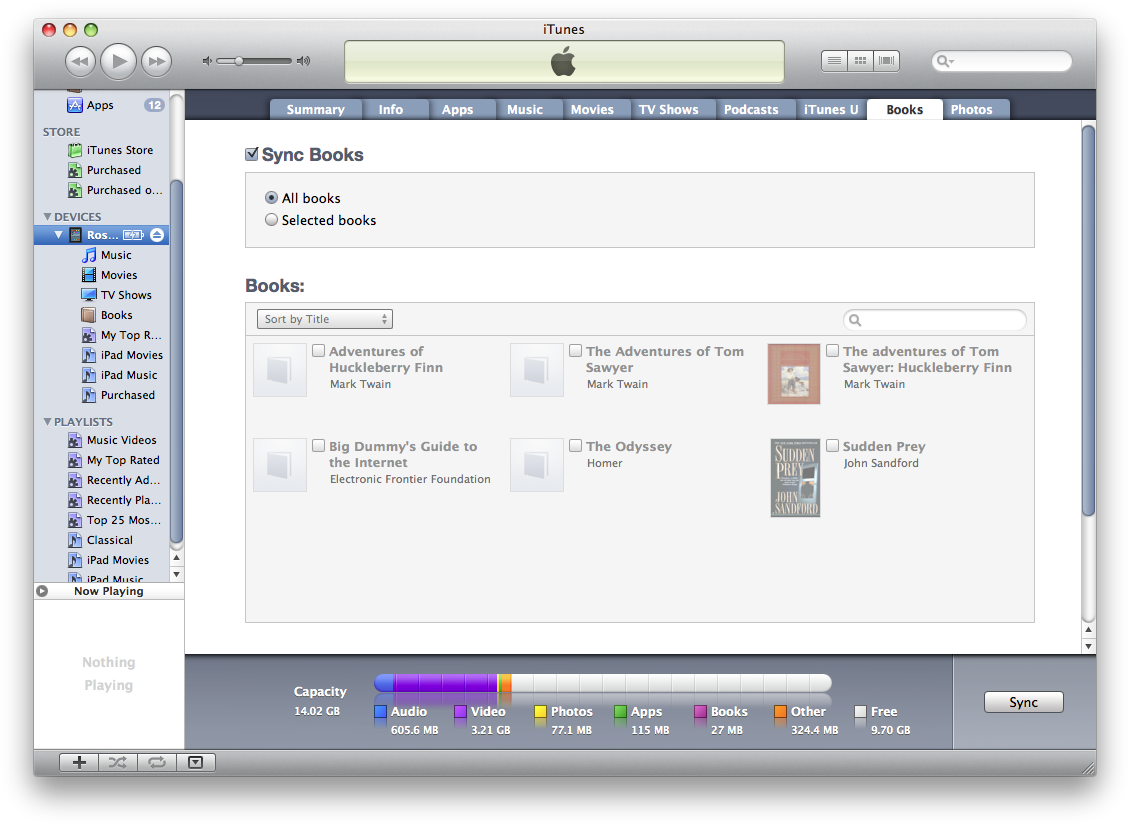This screenshot has width=1129, height=824.
Task: Switch to iTunes U tab
Action: click(x=831, y=109)
